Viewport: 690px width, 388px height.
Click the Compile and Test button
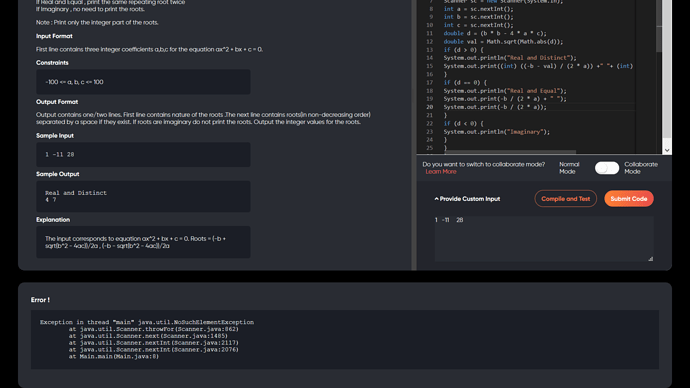[565, 199]
